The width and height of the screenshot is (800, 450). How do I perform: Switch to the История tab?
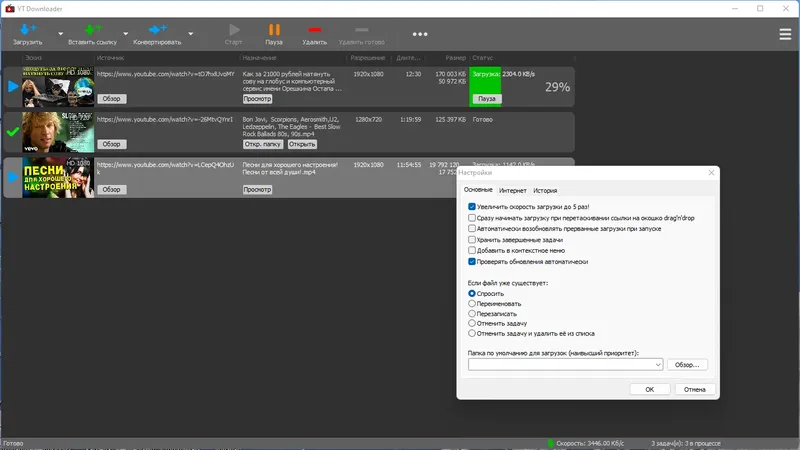coord(545,190)
